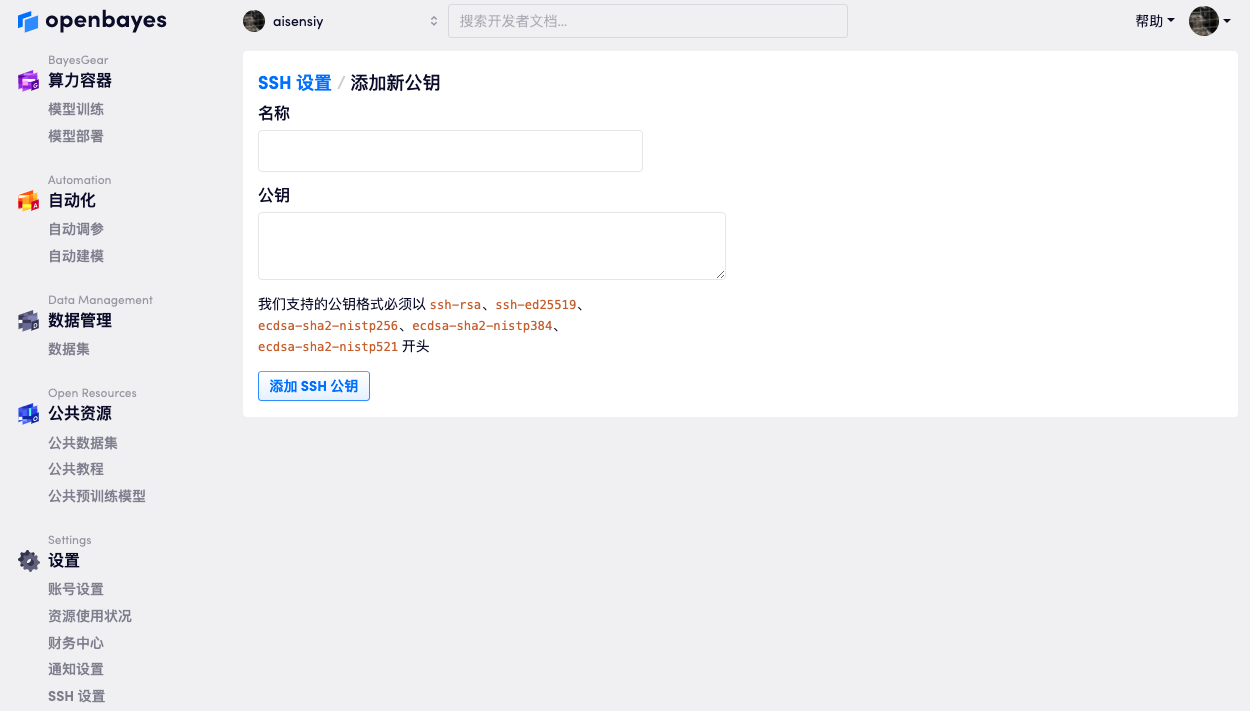Go to 模型训练 in sidebar
The image size is (1250, 711).
[76, 109]
